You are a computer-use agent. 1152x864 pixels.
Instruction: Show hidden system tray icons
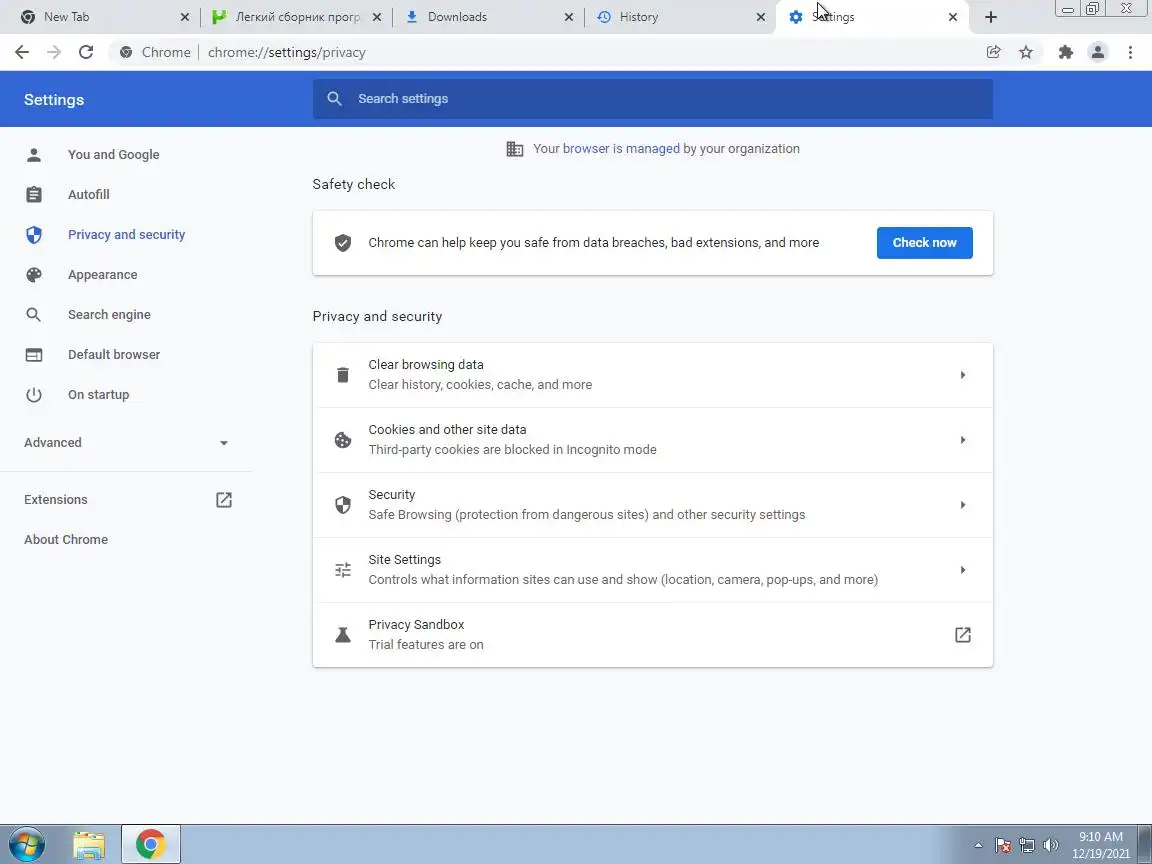click(x=979, y=845)
